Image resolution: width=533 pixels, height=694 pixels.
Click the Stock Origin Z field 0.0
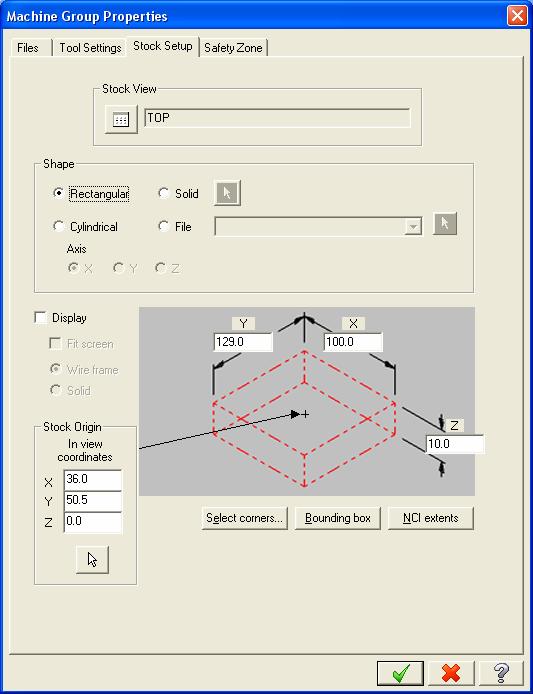click(x=93, y=522)
